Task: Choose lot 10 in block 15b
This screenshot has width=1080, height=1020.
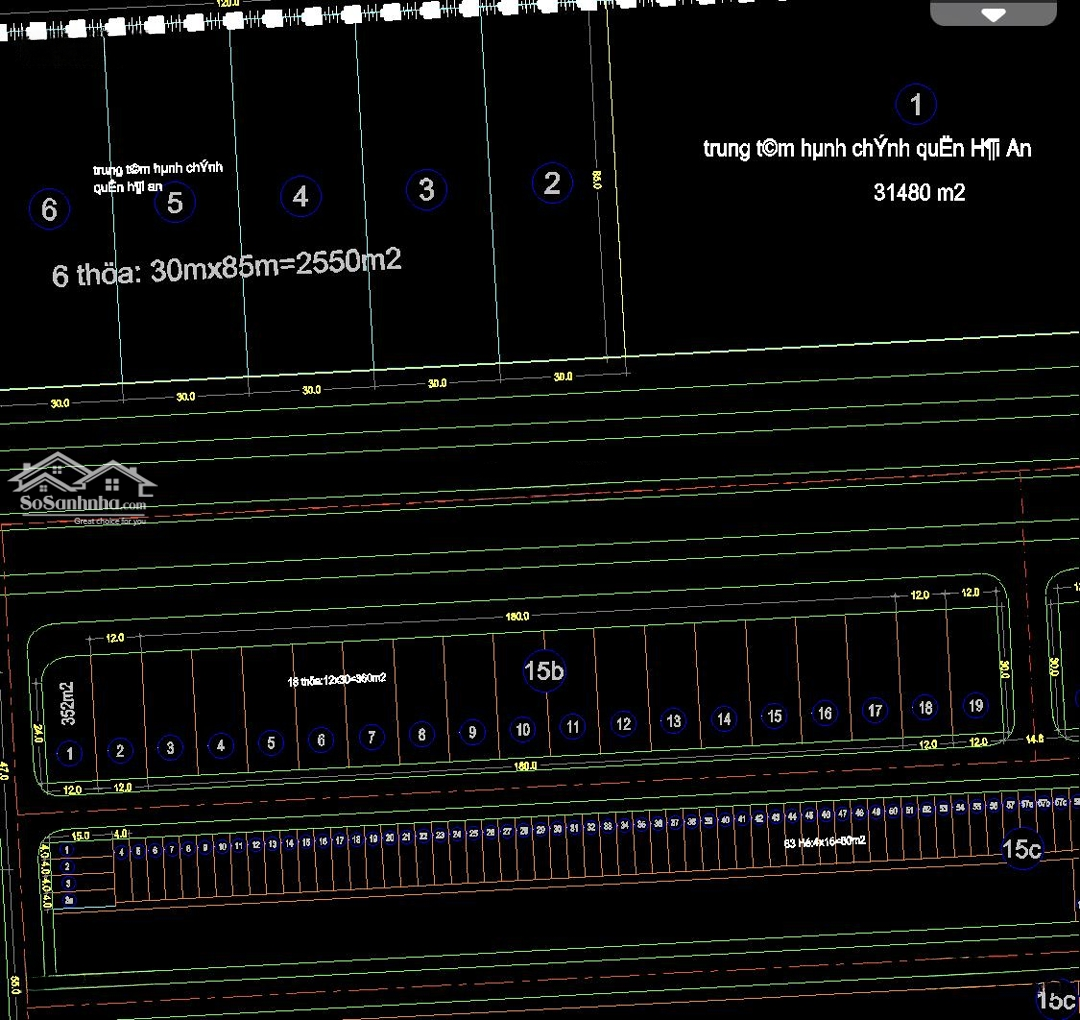Action: pos(522,729)
